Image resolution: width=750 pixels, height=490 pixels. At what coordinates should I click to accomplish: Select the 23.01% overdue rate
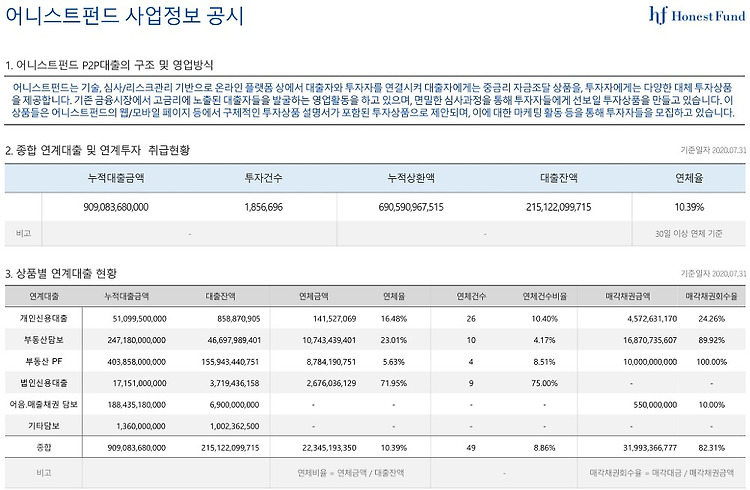click(x=394, y=340)
